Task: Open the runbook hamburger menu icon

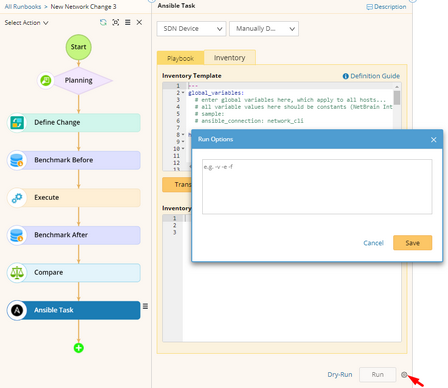Action: coord(128,22)
